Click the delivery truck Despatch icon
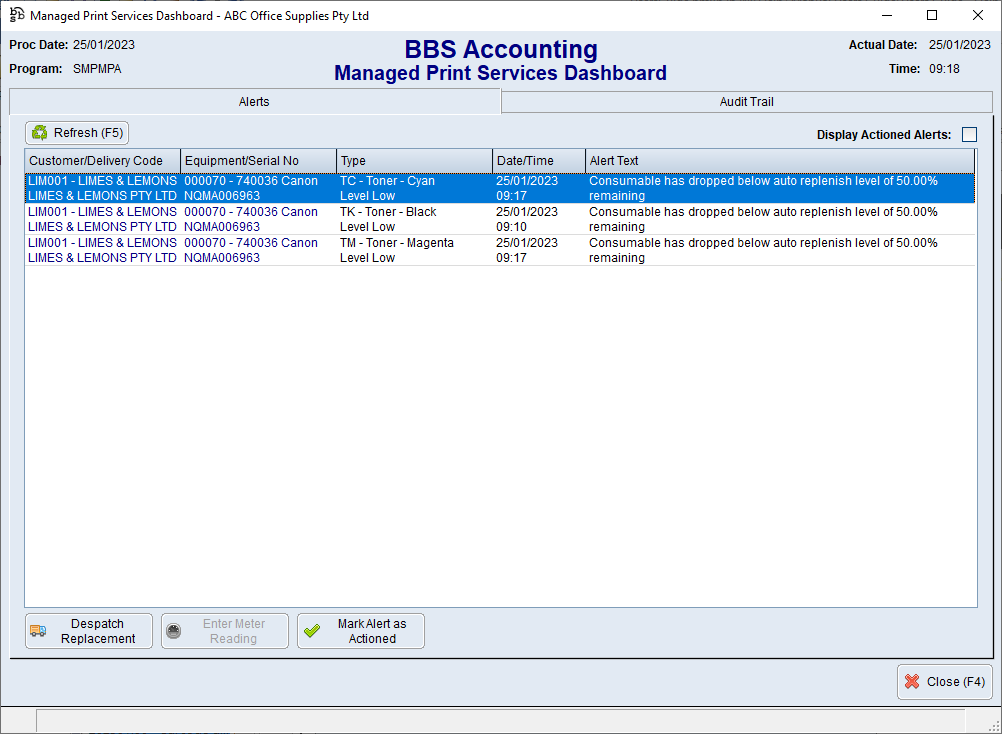Screen dimensions: 1002x734 pyautogui.click(x=38, y=631)
